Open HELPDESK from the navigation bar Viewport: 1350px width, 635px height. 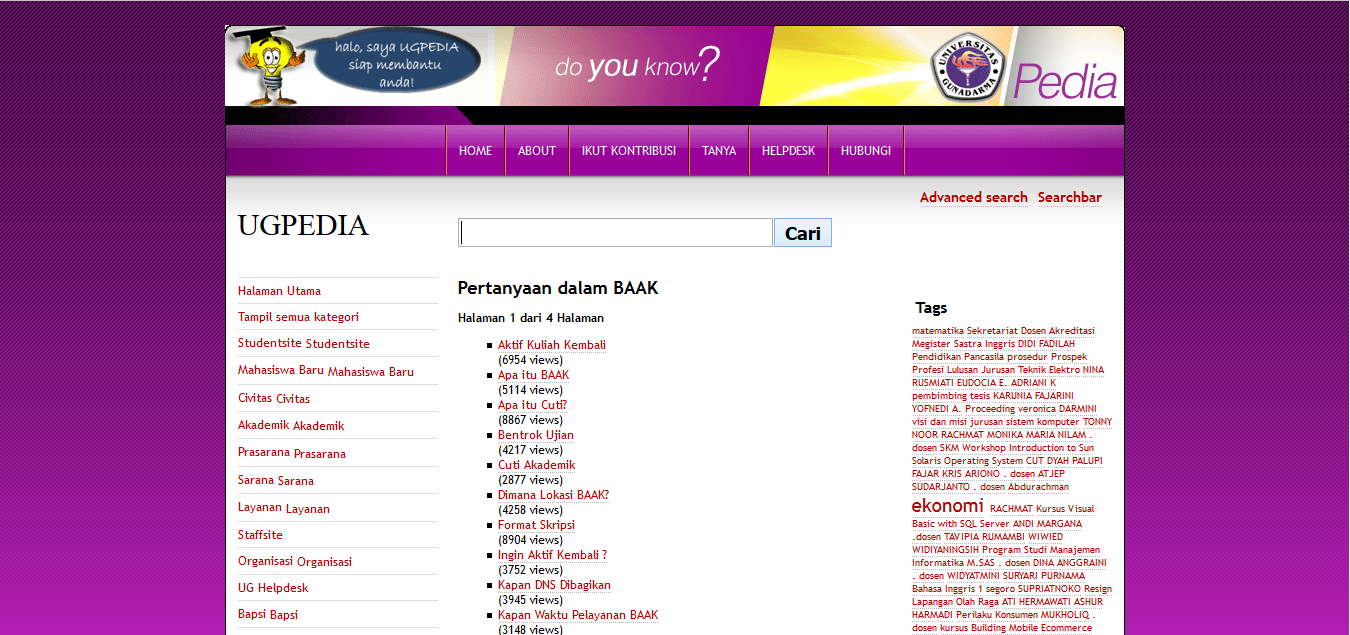(x=789, y=151)
